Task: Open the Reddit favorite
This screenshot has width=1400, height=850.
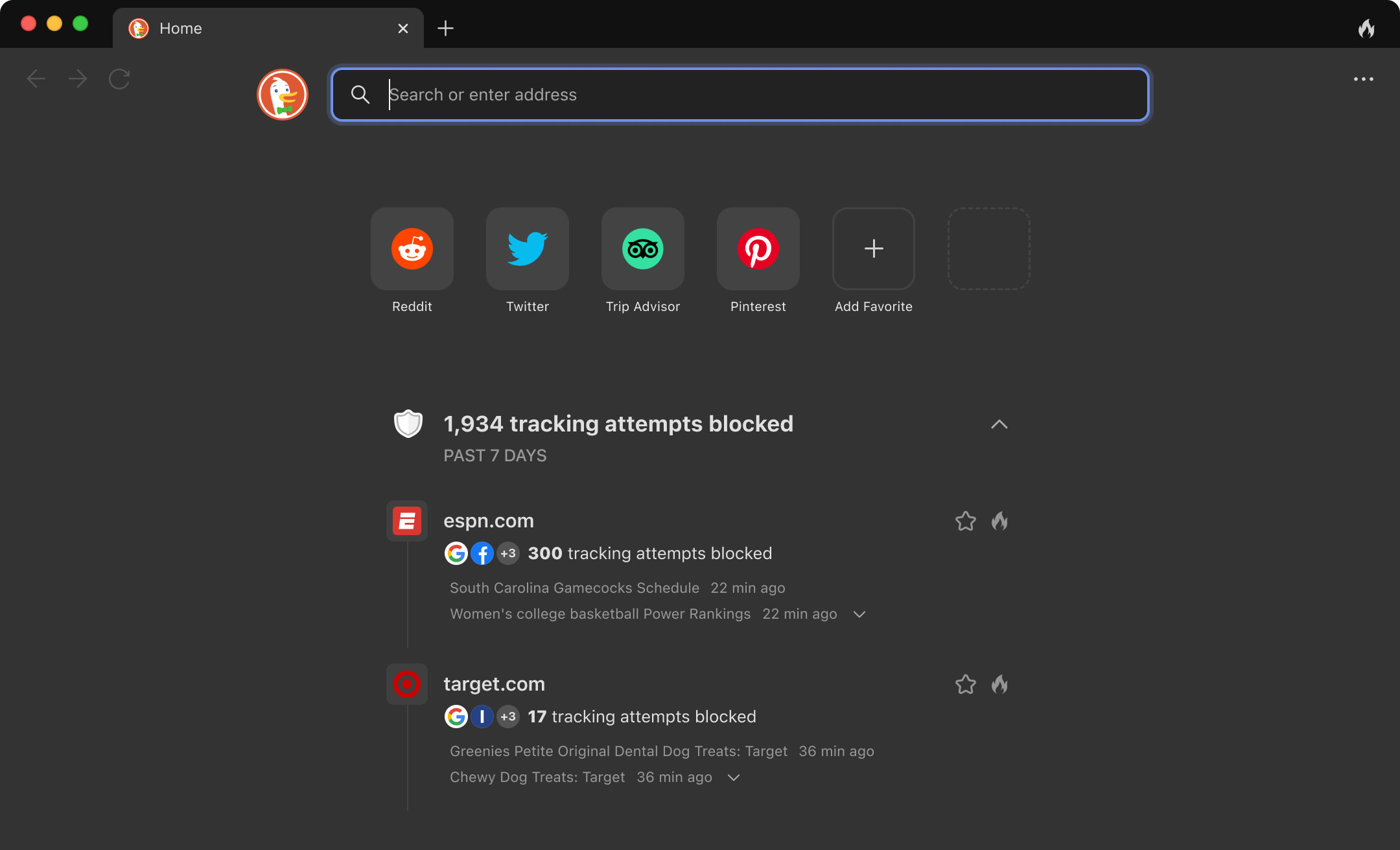Action: 412,249
